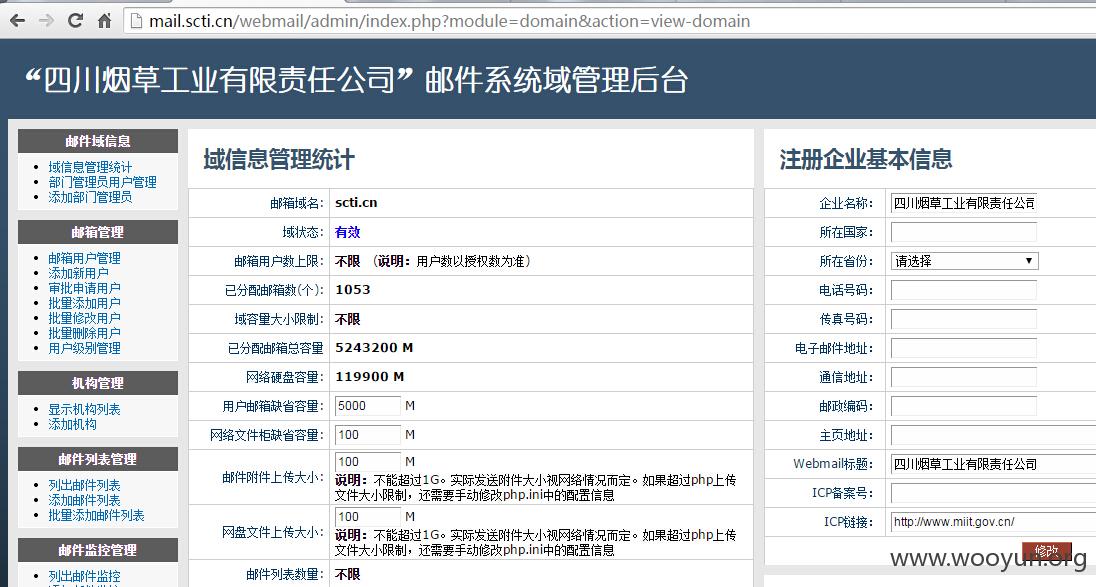Edit the 网络文件柜缺省容量 field
Screen dimensions: 1096x587
[x=368, y=435]
